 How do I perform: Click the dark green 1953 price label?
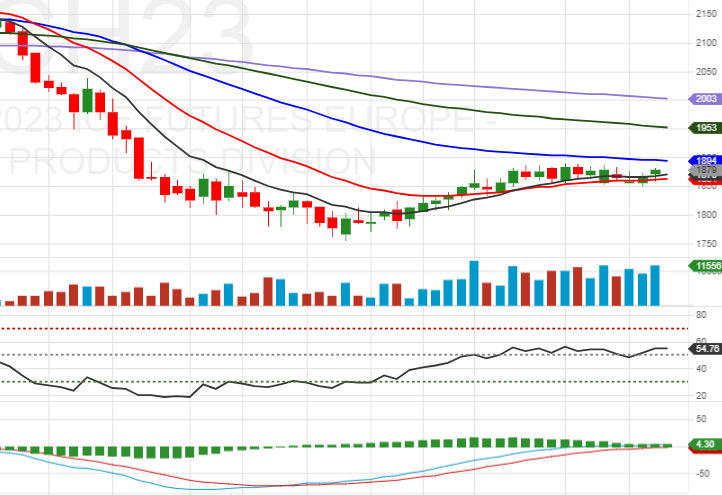pos(705,128)
